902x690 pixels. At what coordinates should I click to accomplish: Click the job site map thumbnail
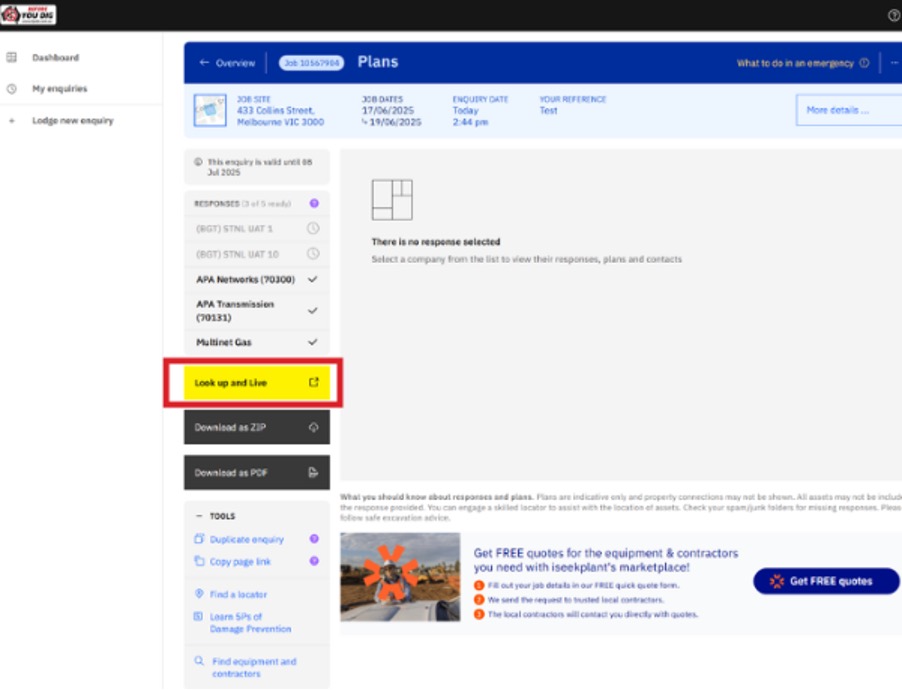pos(210,110)
